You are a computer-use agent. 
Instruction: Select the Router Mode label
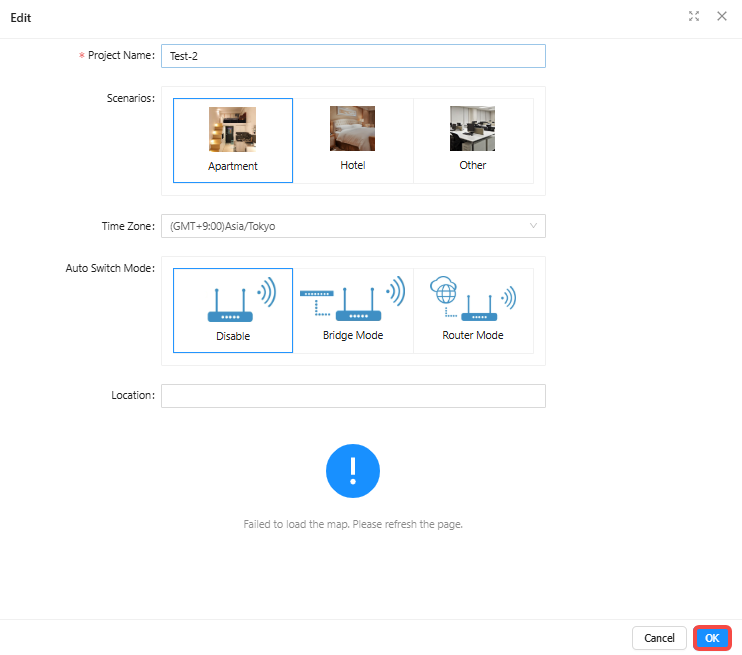(473, 335)
